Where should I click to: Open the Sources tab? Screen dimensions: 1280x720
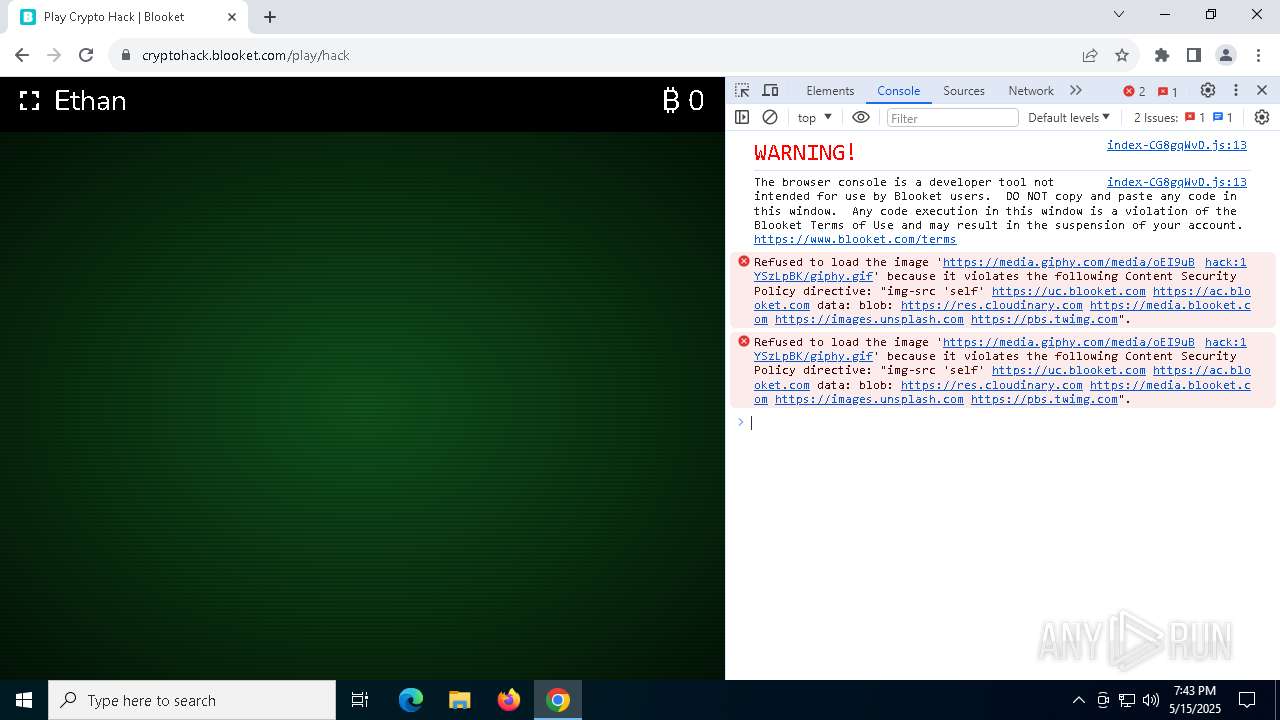pos(964,90)
